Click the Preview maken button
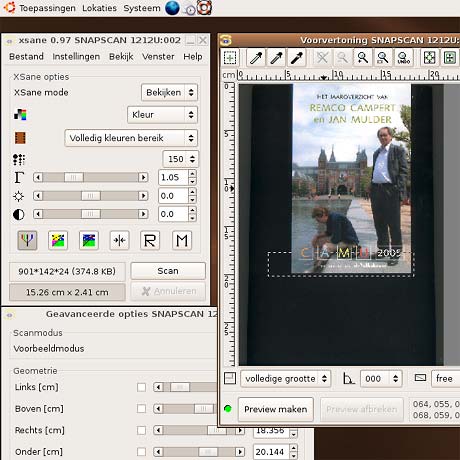 [x=276, y=409]
